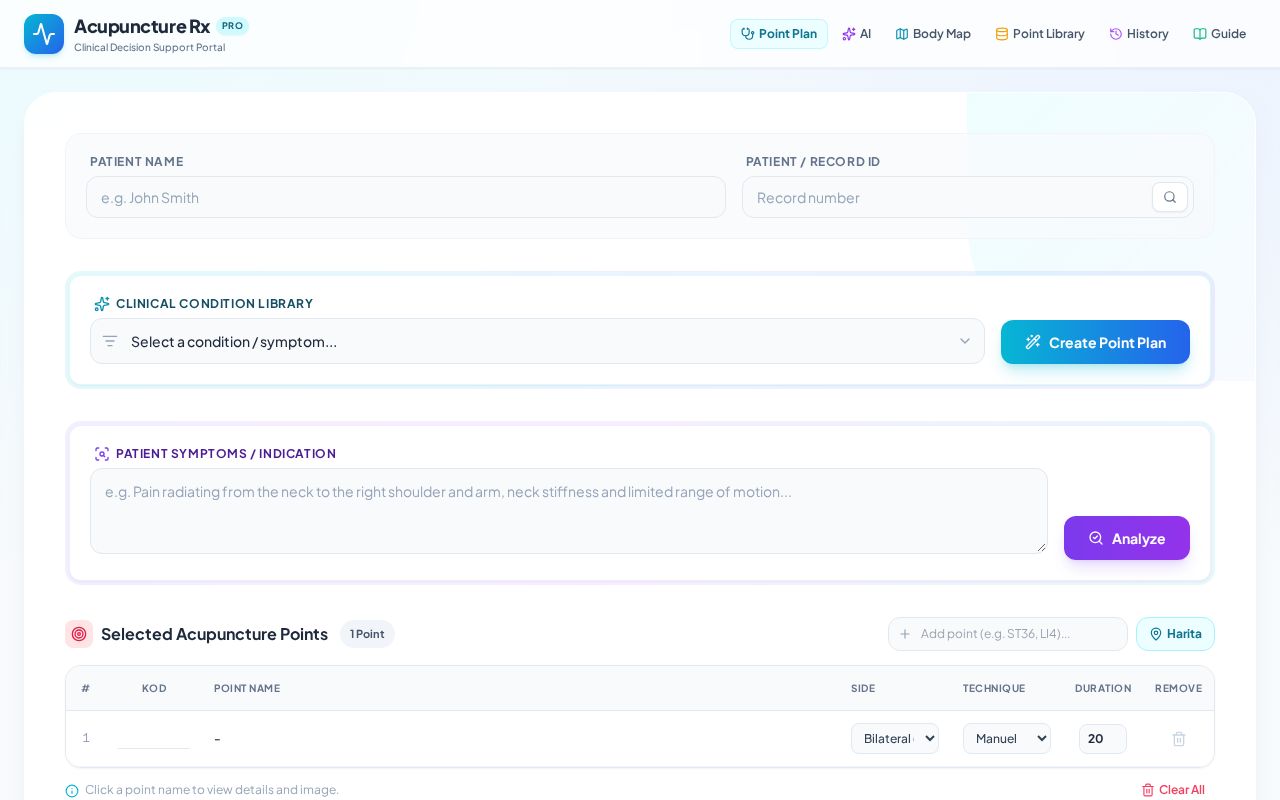
Task: Click the plus icon in Add point field
Action: click(x=905, y=634)
